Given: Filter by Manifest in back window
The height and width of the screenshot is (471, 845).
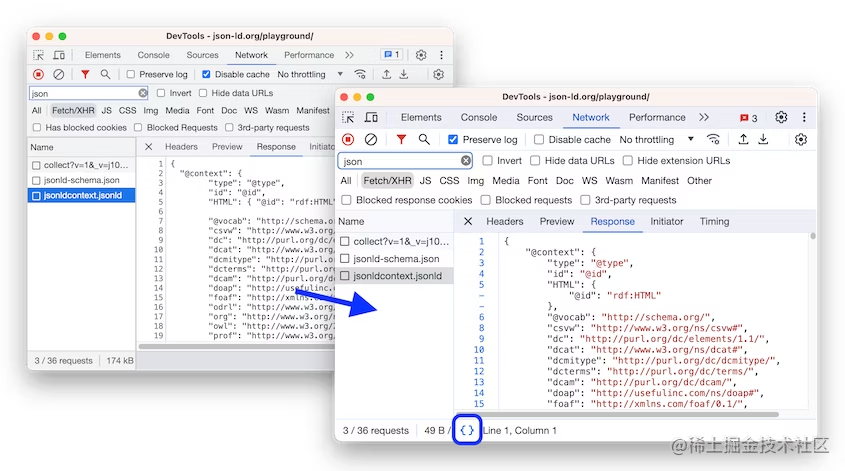Looking at the screenshot, I should click(x=313, y=110).
